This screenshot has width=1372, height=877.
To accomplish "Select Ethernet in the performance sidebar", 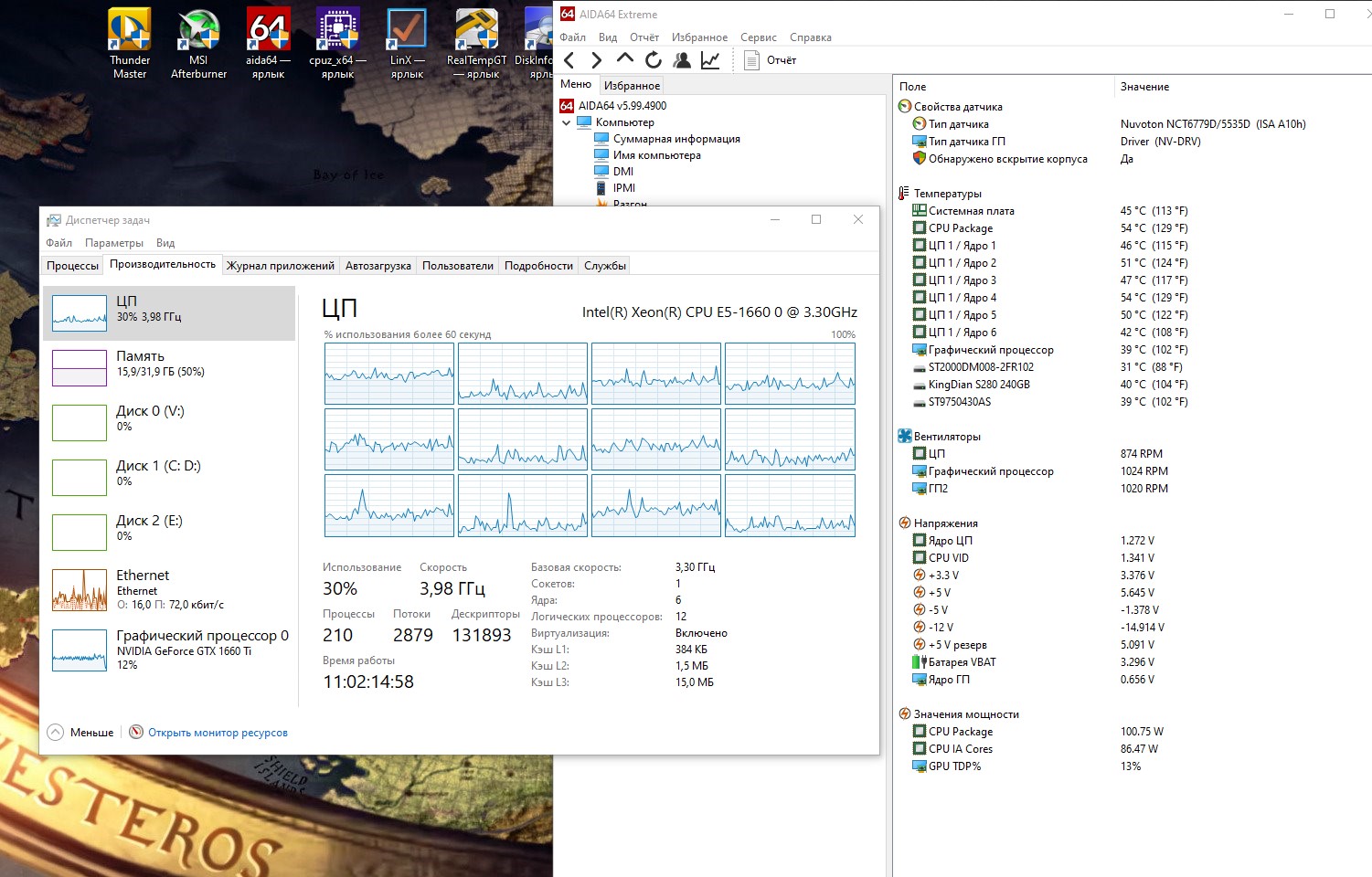I will pyautogui.click(x=169, y=589).
